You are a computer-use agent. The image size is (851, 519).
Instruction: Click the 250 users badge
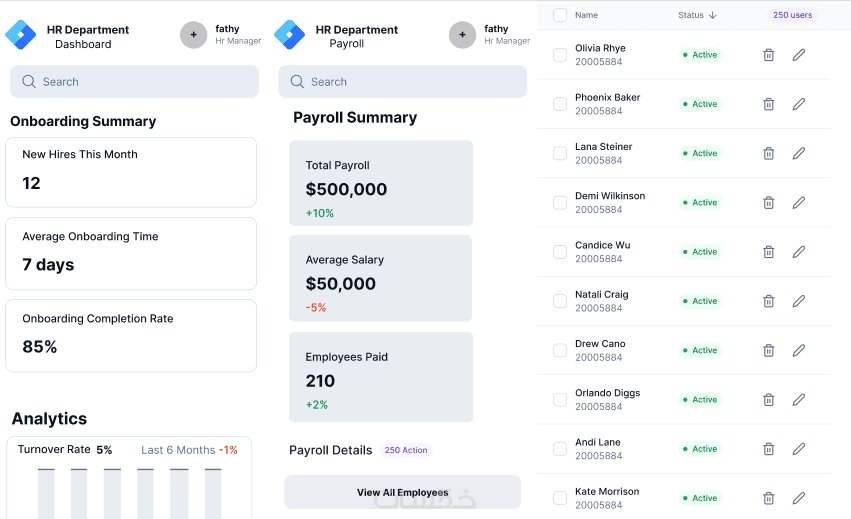(793, 15)
